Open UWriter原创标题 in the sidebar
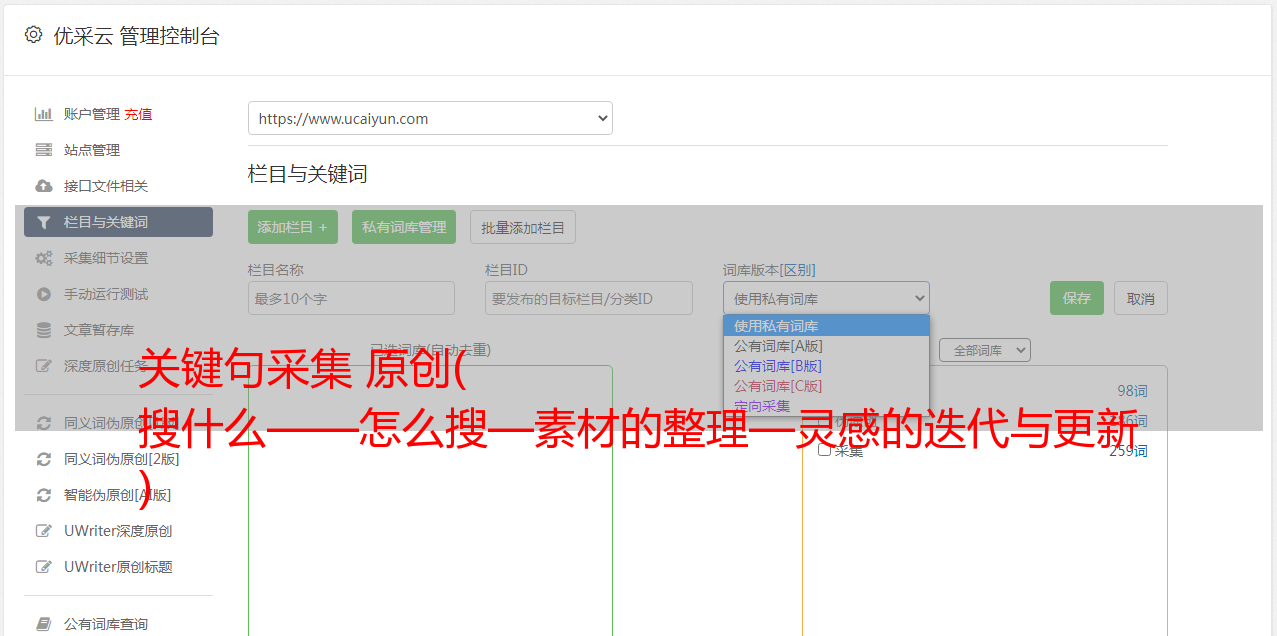Viewport: 1277px width, 636px height. coord(118,567)
